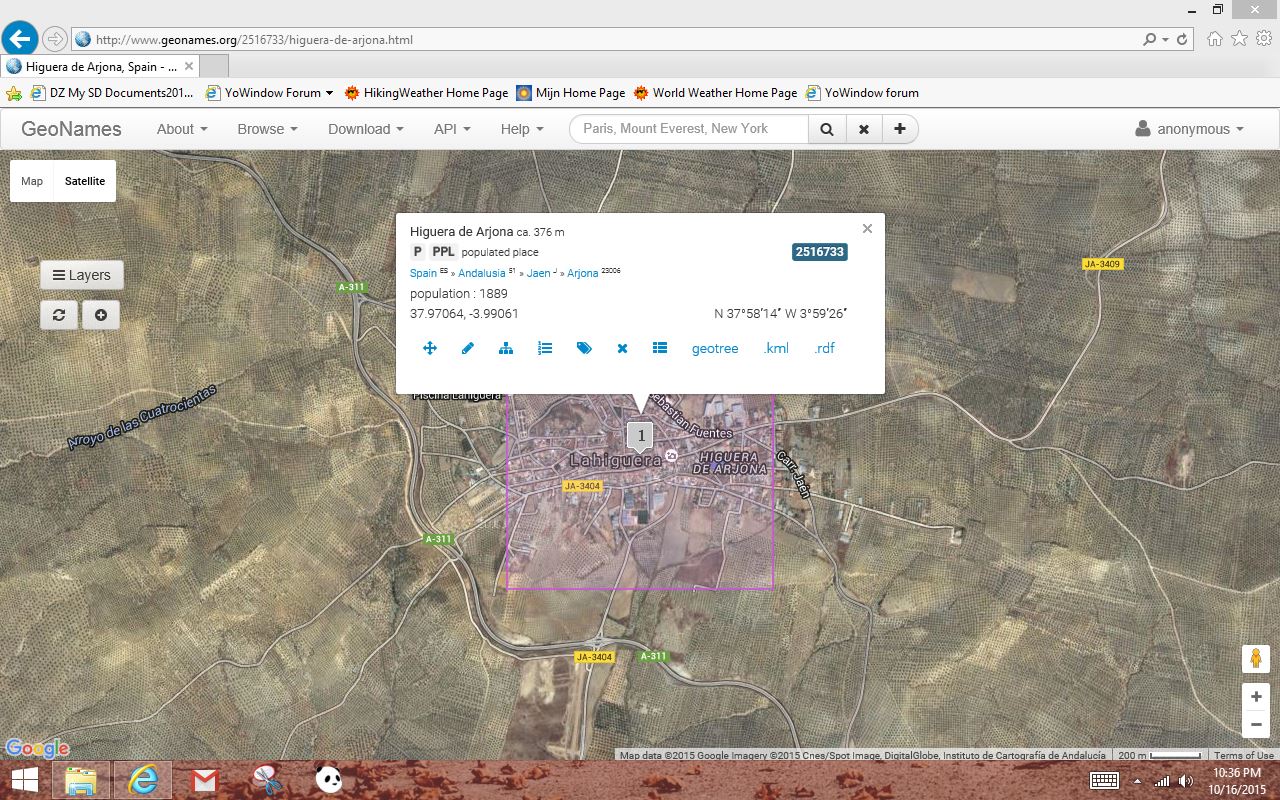
Task: Expand the Browse dropdown menu
Action: 267,129
